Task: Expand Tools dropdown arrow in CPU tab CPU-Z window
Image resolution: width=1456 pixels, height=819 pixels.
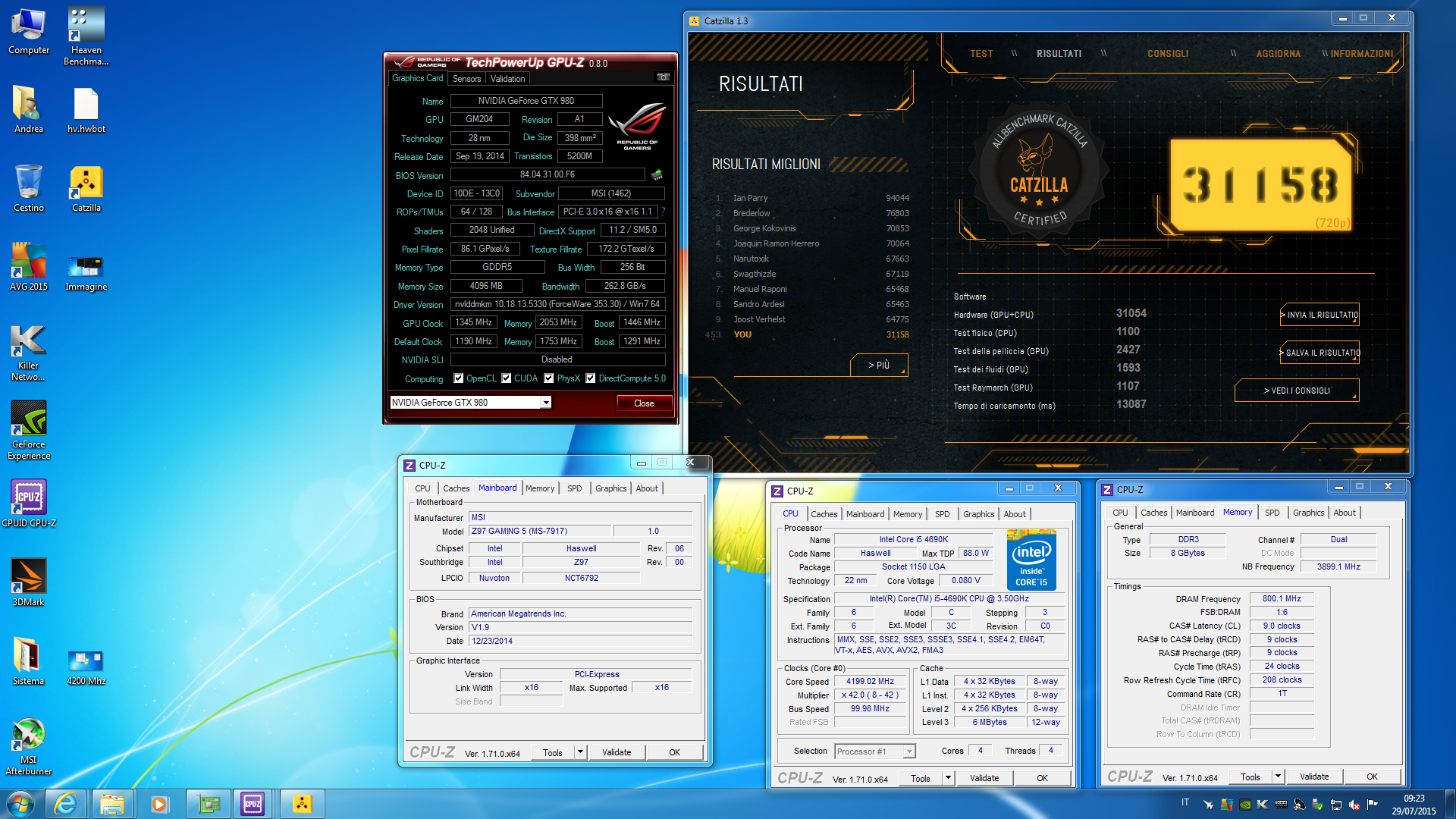Action: pyautogui.click(x=948, y=777)
